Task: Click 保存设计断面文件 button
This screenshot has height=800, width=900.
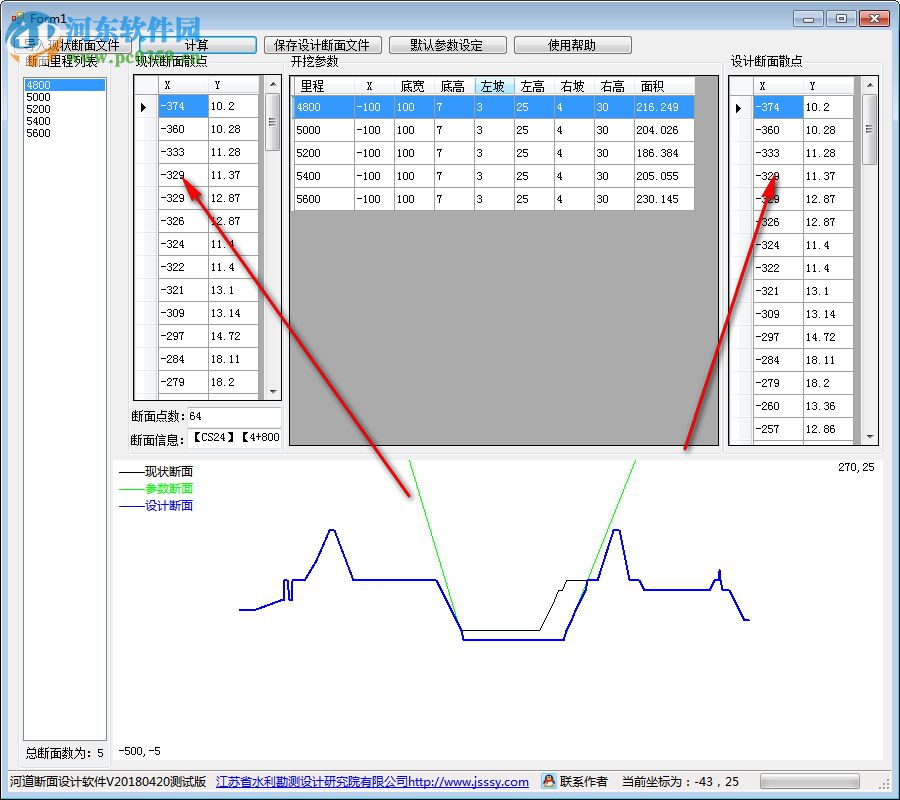Action: (x=322, y=45)
